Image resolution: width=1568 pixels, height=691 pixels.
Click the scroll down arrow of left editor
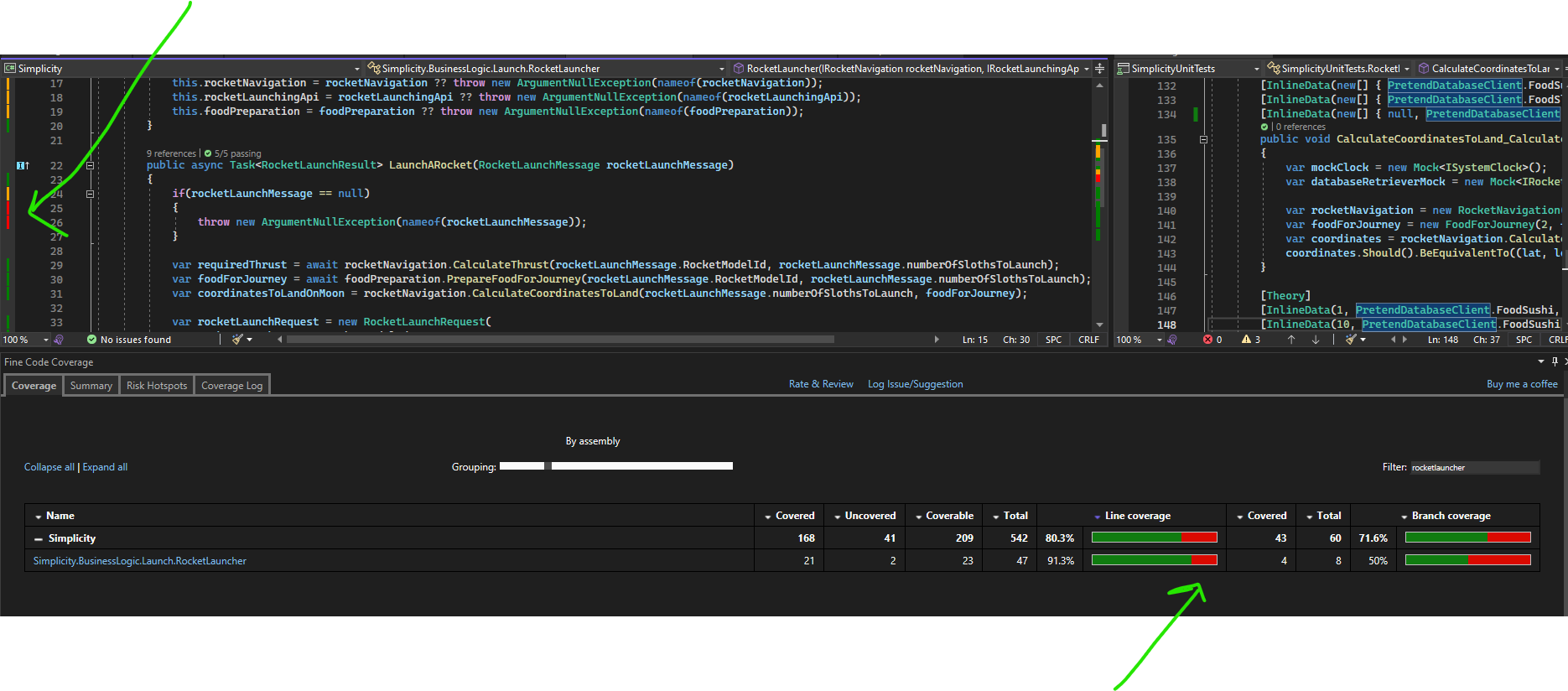tap(1099, 325)
